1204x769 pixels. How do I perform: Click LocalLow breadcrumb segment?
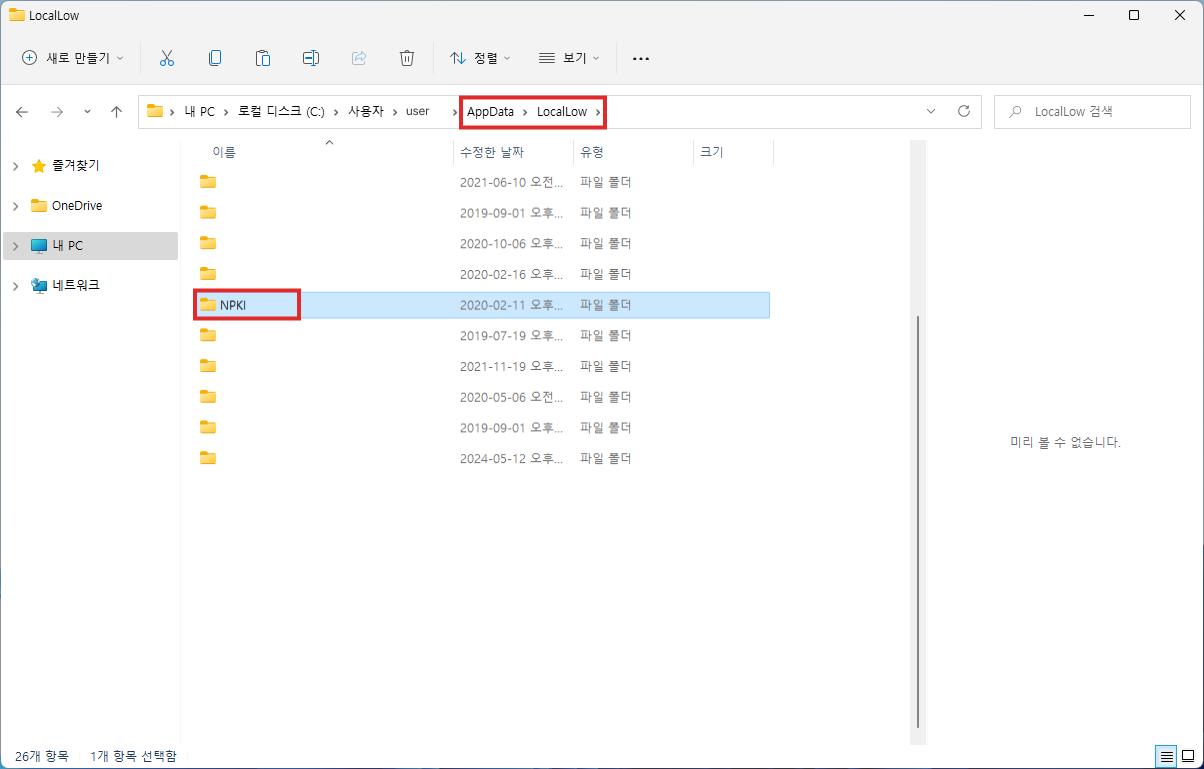(562, 111)
